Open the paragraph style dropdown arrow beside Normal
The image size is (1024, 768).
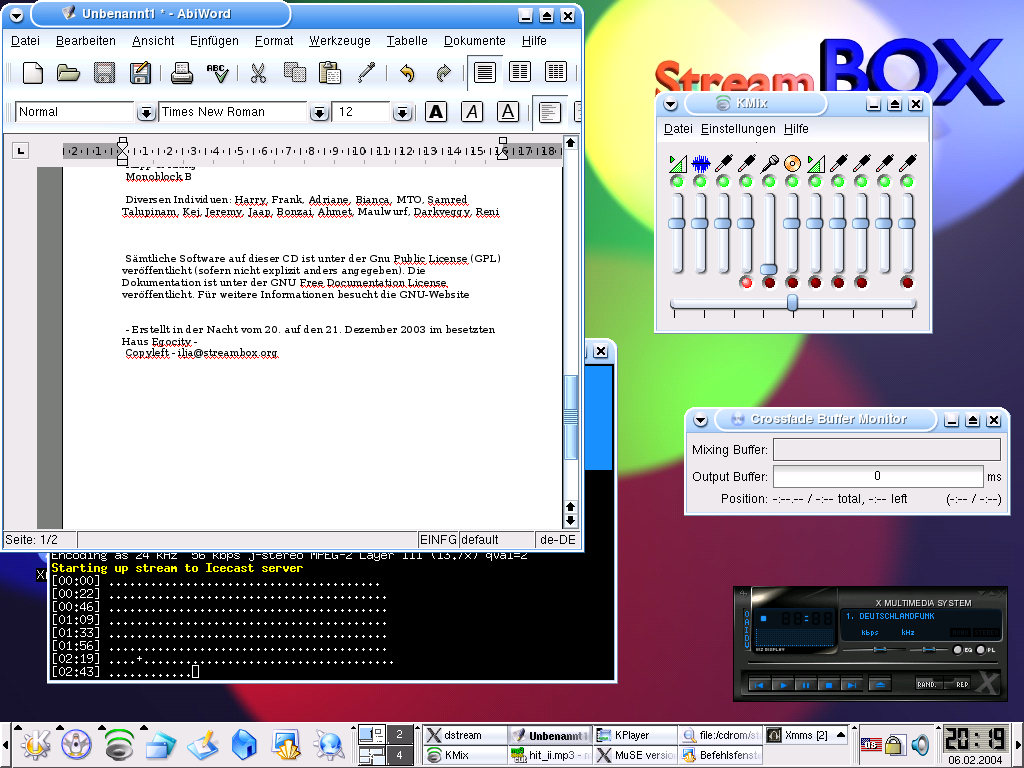146,113
